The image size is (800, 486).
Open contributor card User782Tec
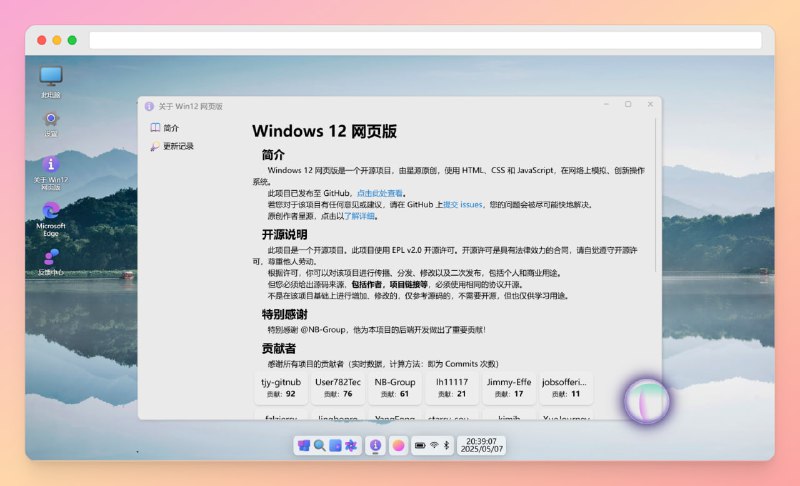click(x=338, y=388)
